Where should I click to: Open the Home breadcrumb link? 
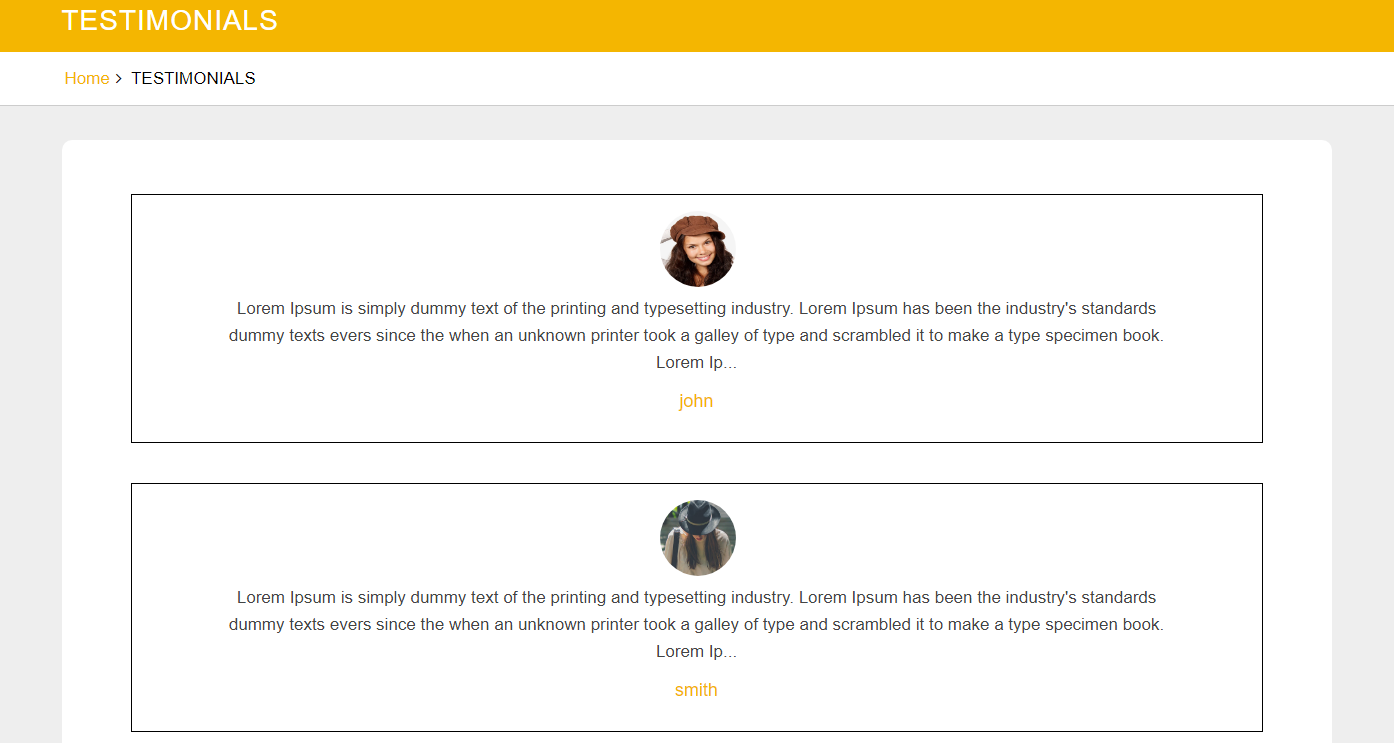(87, 78)
